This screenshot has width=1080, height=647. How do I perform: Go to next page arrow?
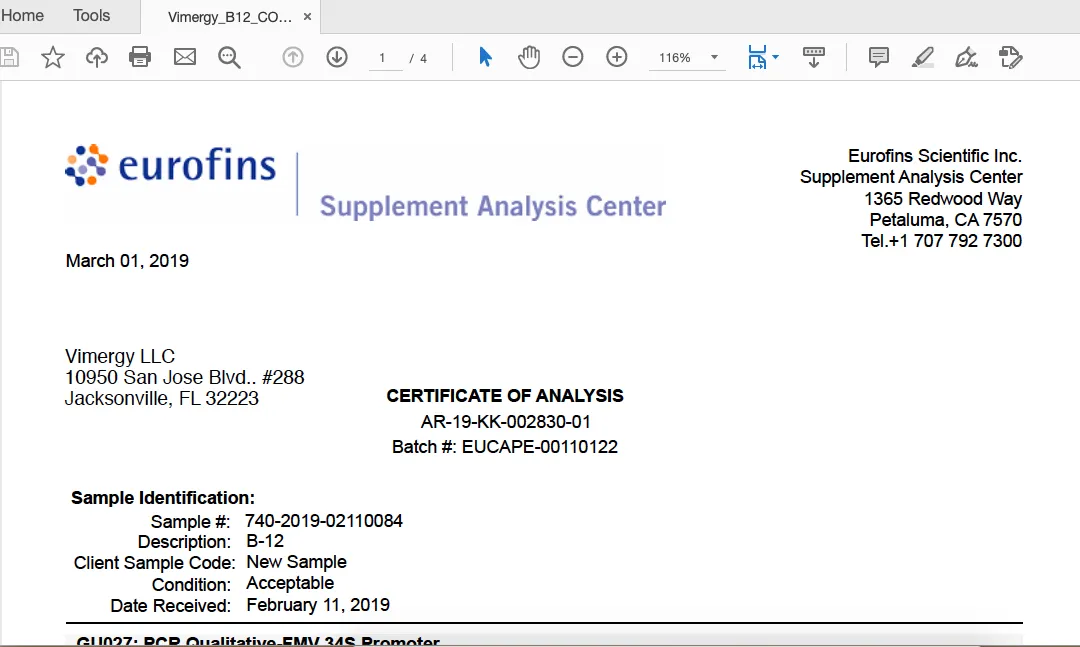pyautogui.click(x=337, y=58)
